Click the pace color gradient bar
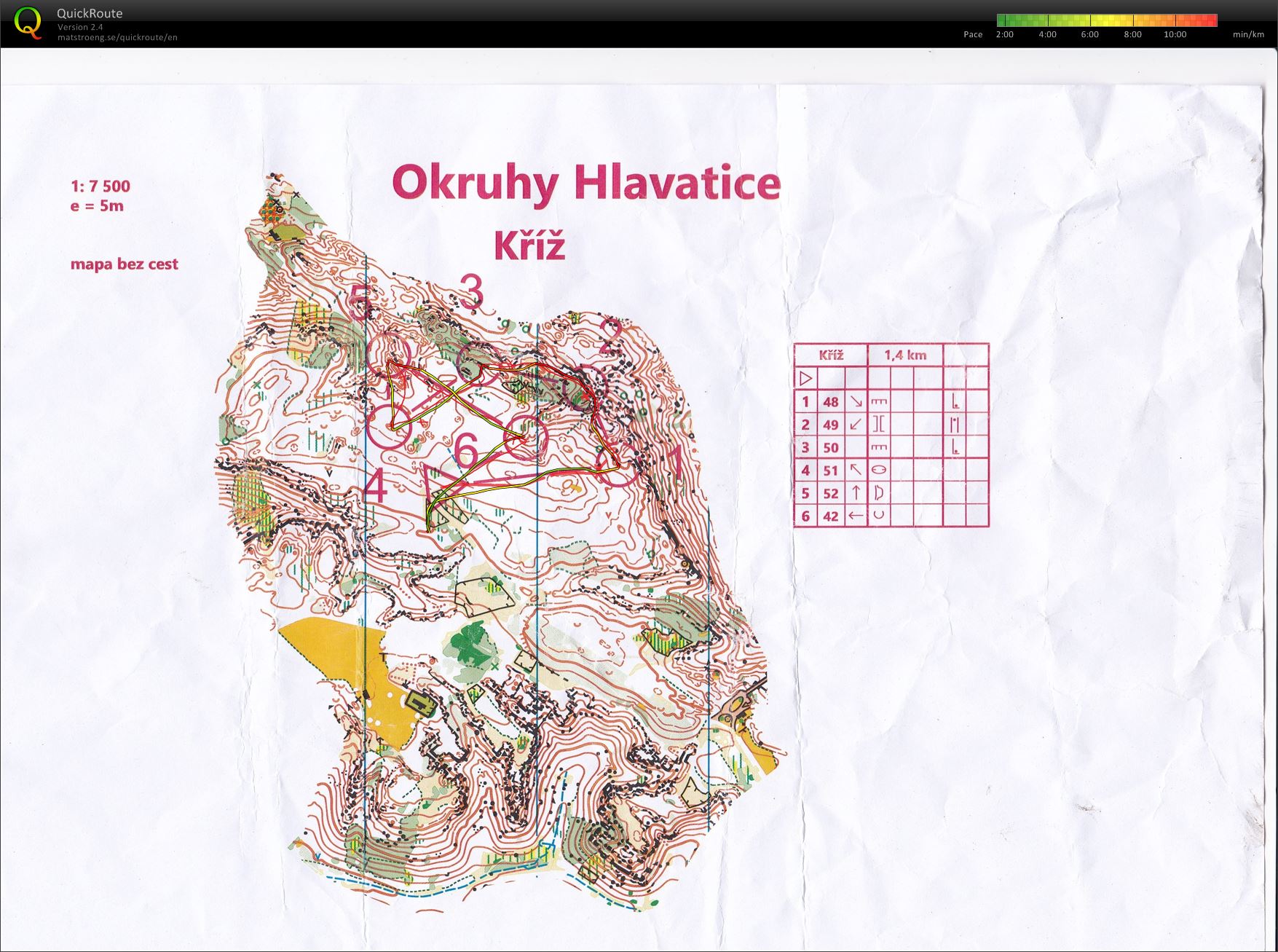This screenshot has height=952, width=1278. (1107, 20)
